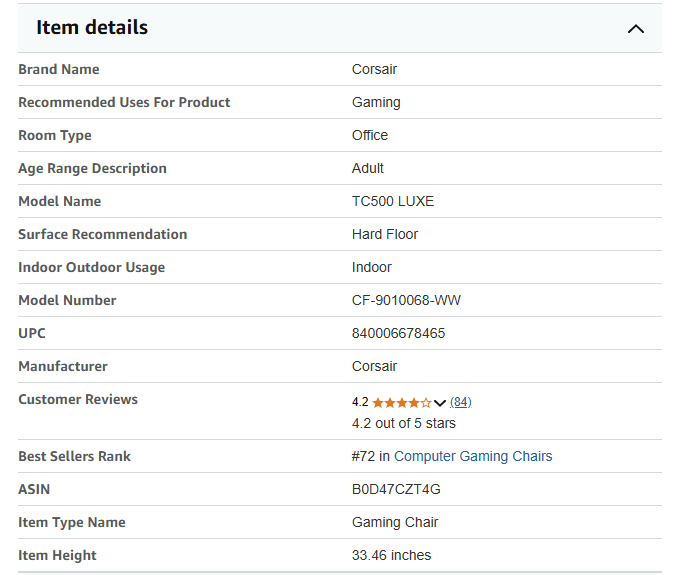This screenshot has width=675, height=575.
Task: Click the ASIN label
Action: pyautogui.click(x=34, y=489)
